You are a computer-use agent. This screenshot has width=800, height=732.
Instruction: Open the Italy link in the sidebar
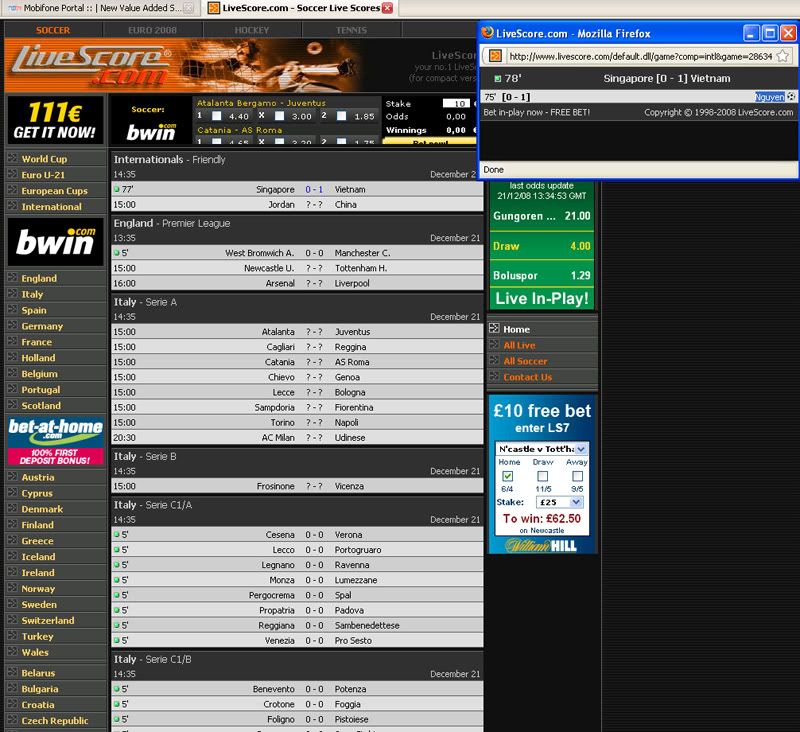pos(32,294)
